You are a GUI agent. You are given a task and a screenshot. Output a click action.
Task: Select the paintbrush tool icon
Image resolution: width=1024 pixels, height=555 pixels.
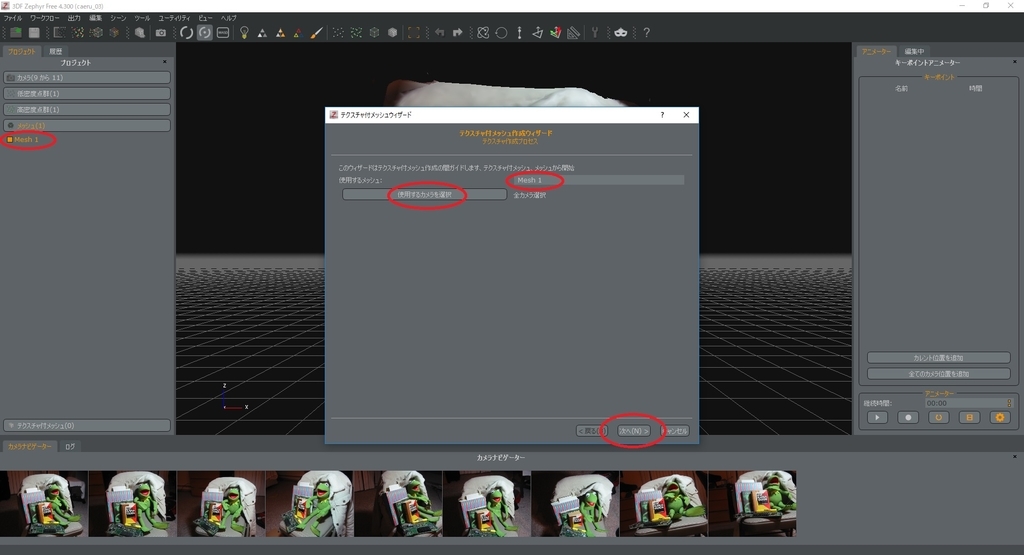coord(316,32)
